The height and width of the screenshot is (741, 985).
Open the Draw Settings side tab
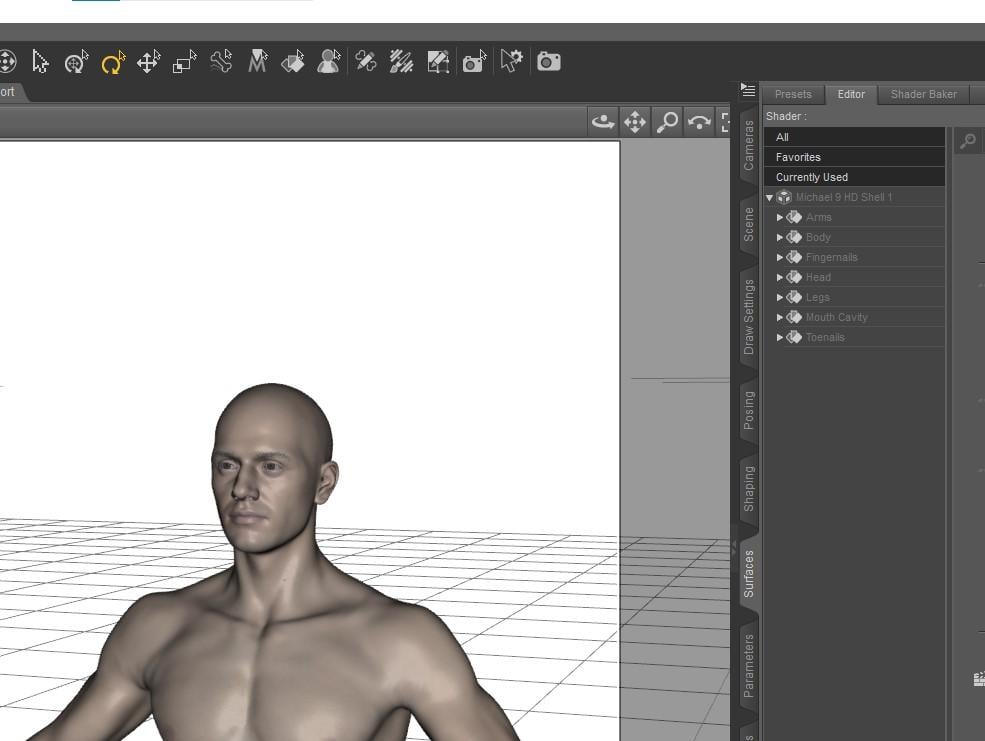click(x=748, y=317)
